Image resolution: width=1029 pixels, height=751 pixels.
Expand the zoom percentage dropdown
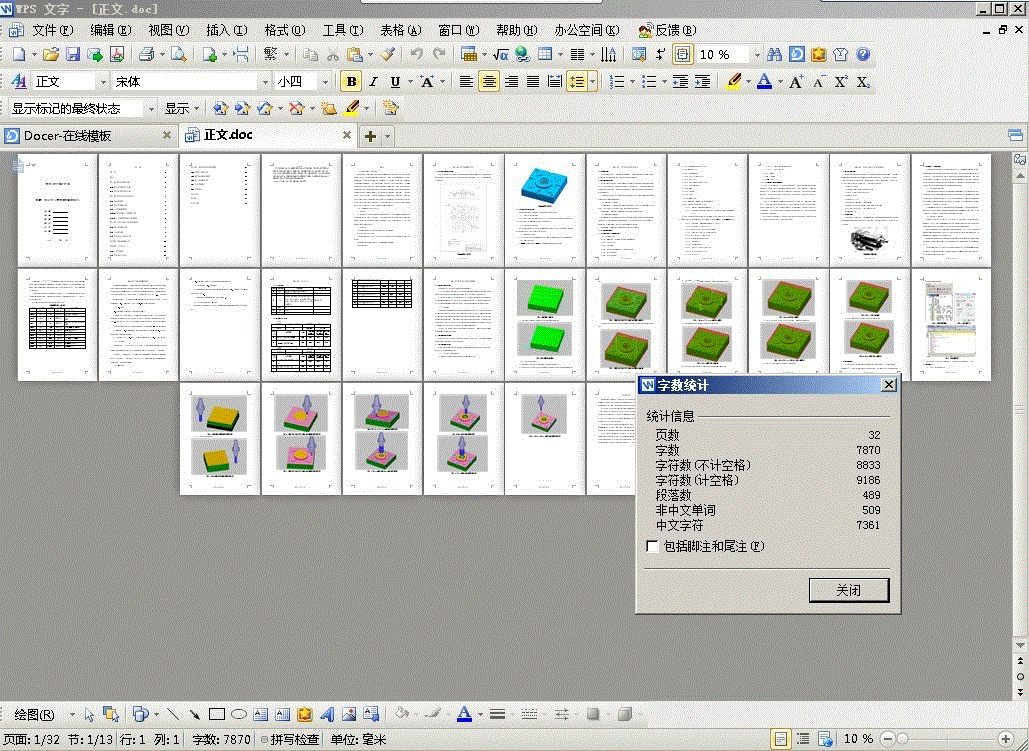point(757,54)
